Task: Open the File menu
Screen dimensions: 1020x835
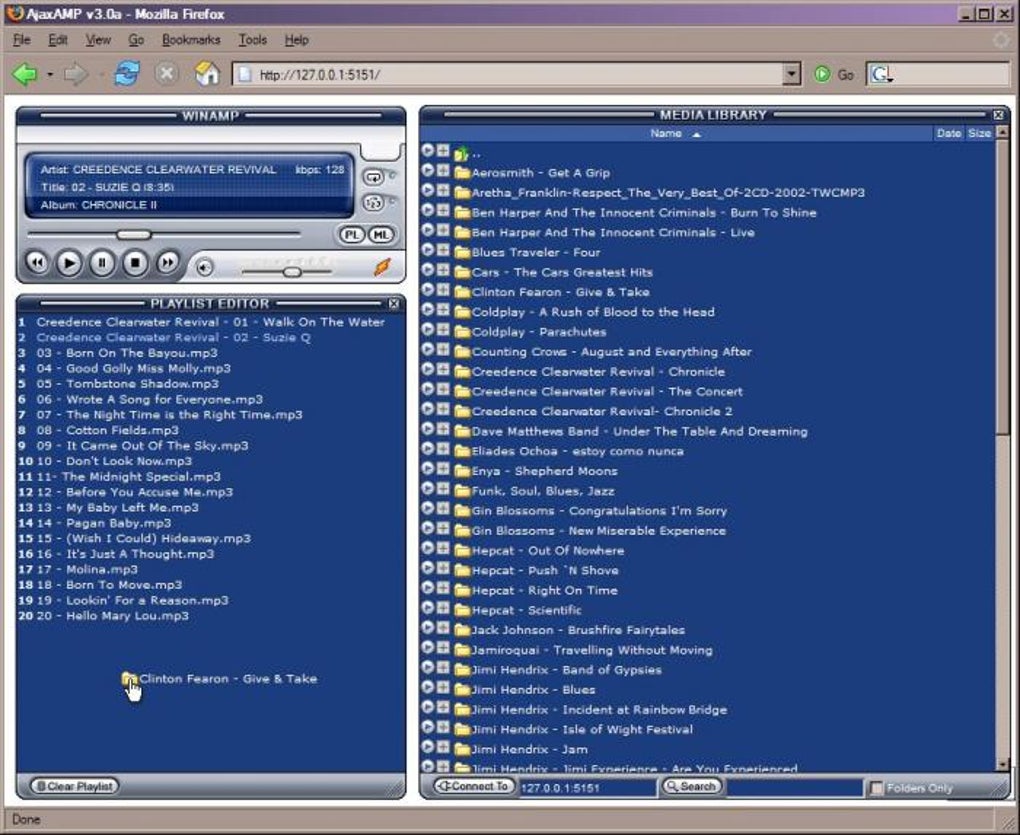Action: click(21, 40)
